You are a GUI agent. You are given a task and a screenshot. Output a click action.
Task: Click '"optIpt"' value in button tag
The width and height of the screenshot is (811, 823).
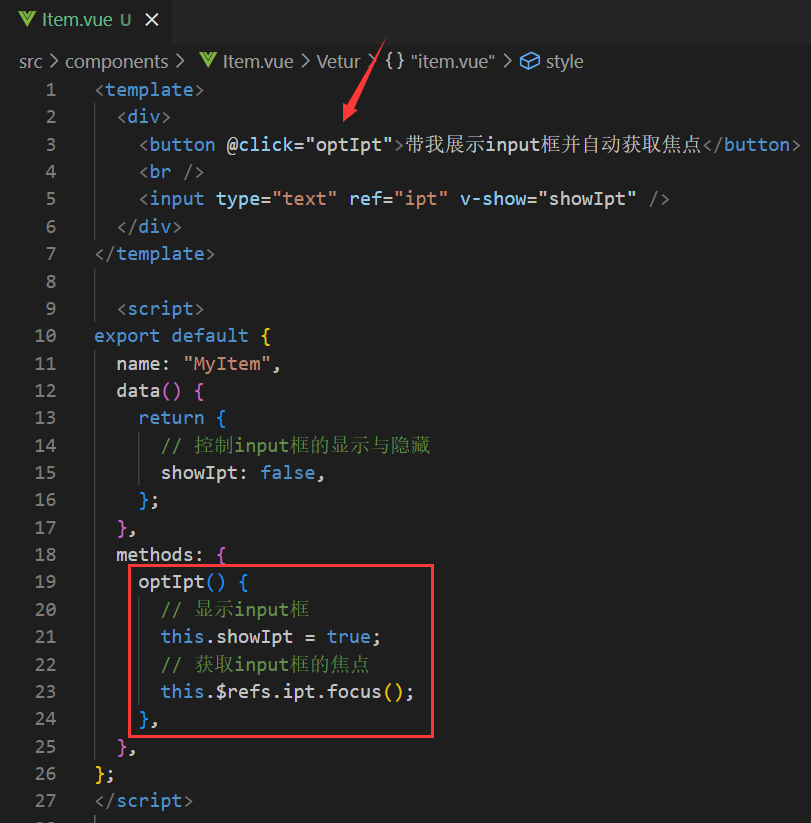coord(349,145)
